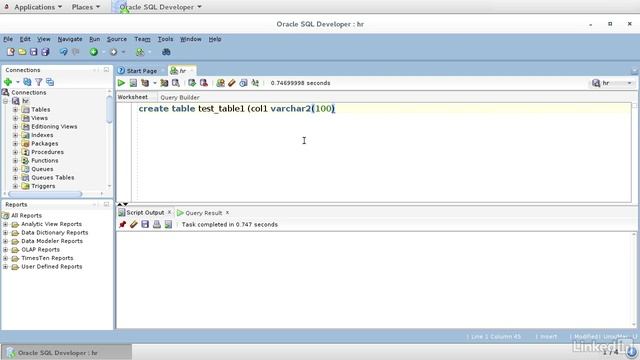This screenshot has height=360, width=640.
Task: Expand Analytic View Reports node
Action: (5, 224)
